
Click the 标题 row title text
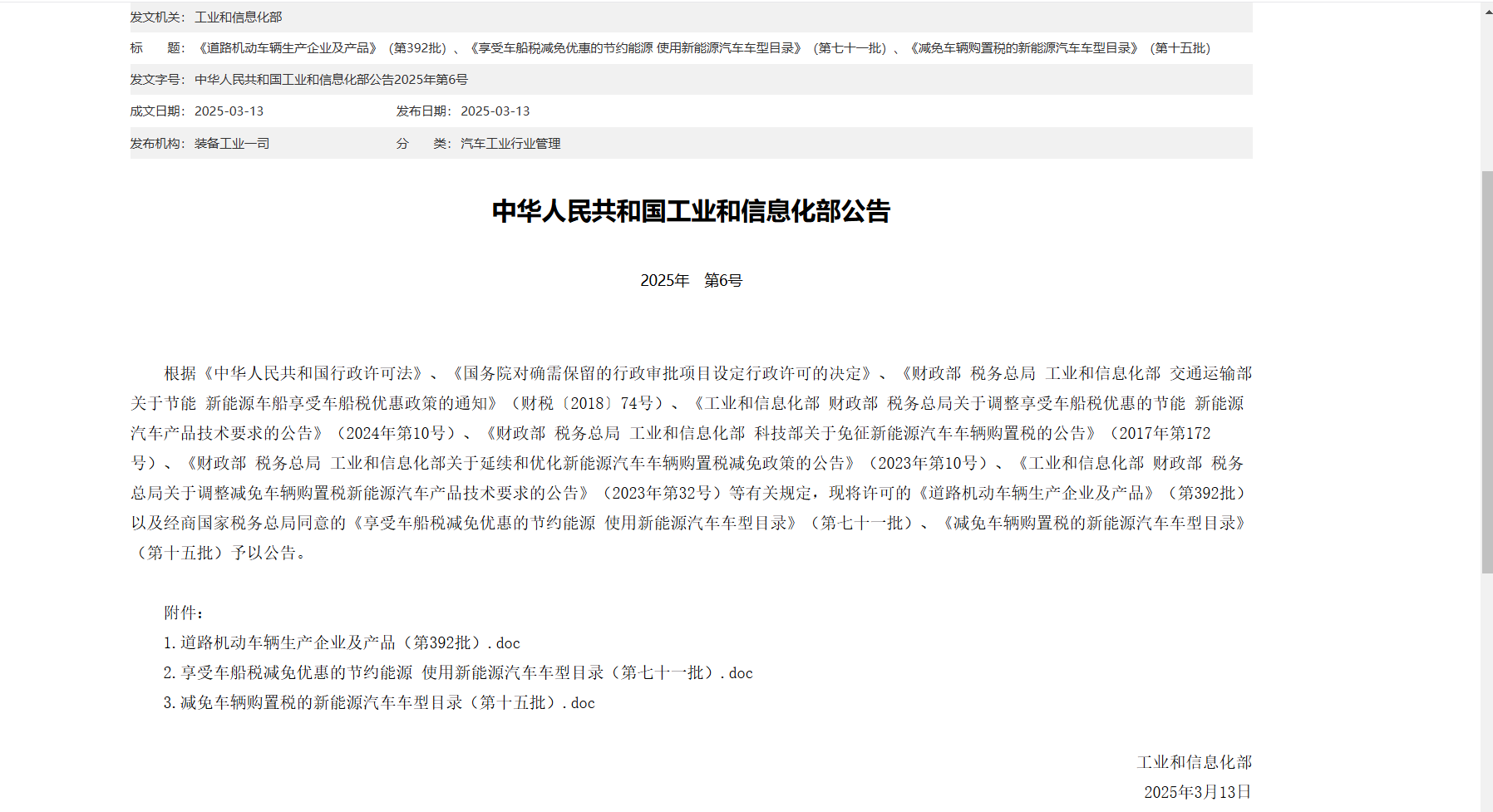703,48
